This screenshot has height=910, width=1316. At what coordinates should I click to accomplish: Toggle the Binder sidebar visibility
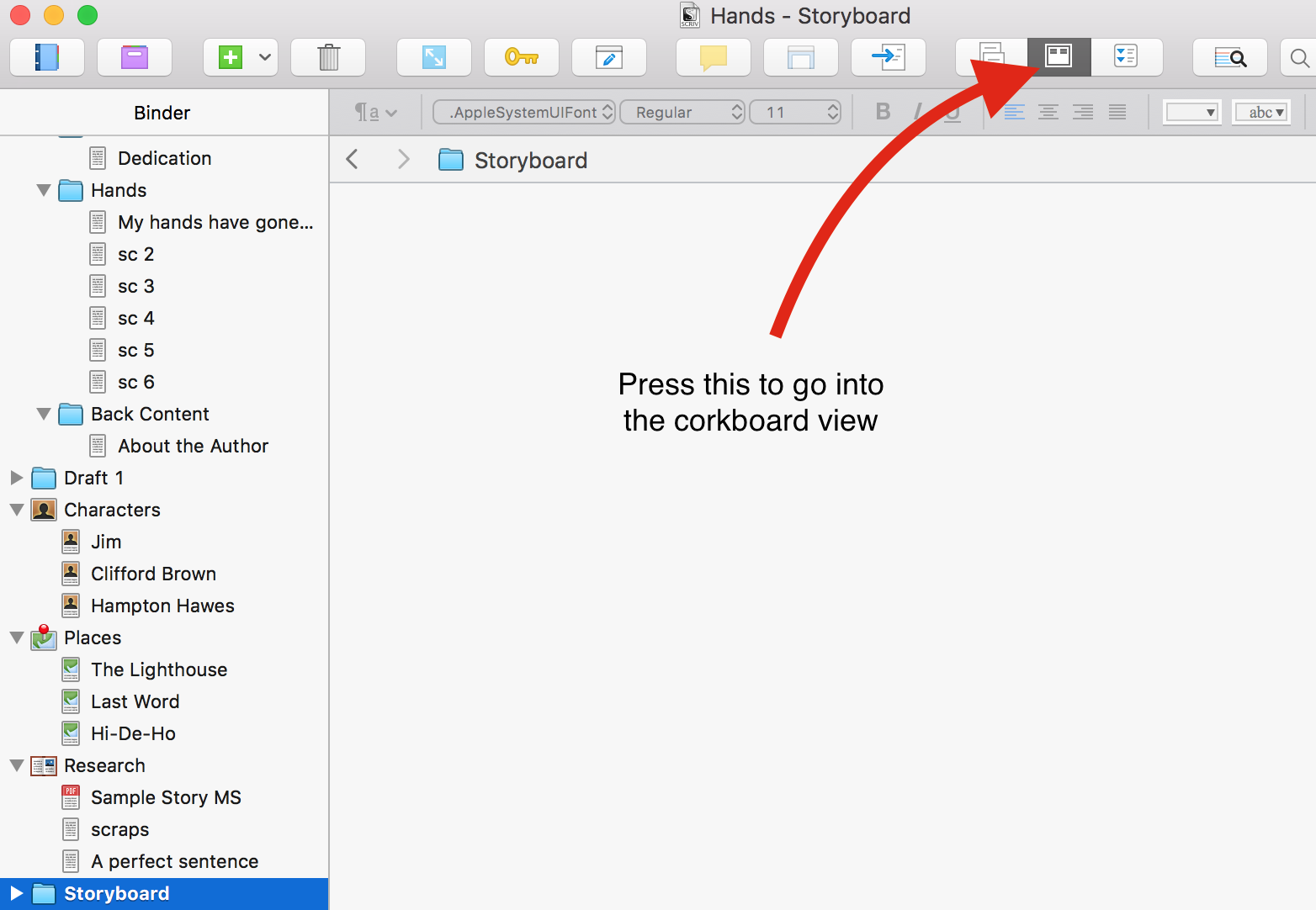(47, 57)
